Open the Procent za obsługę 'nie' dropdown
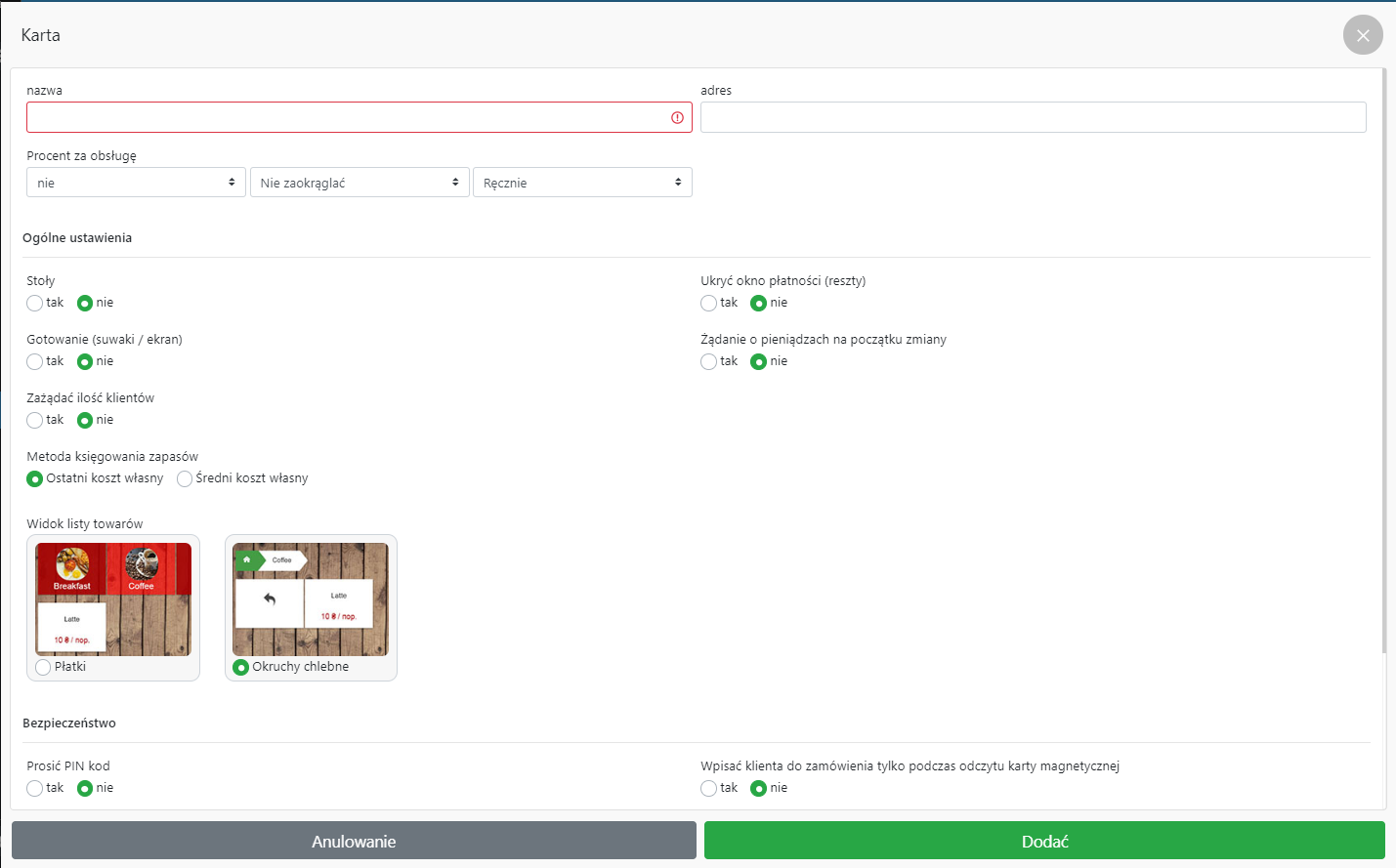This screenshot has height=868, width=1396. (135, 183)
